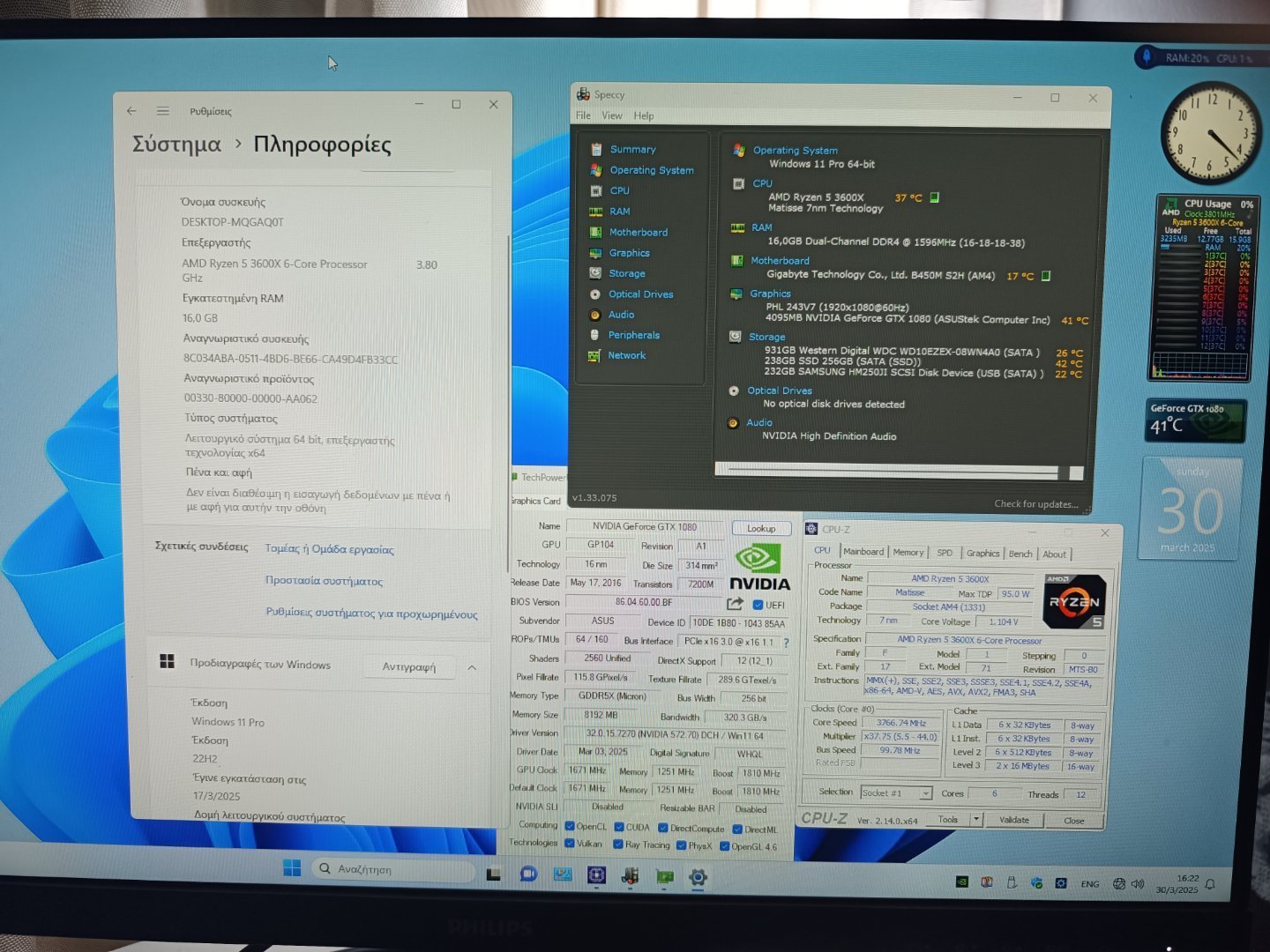Click Check for updates in Speccy

pyautogui.click(x=1035, y=504)
